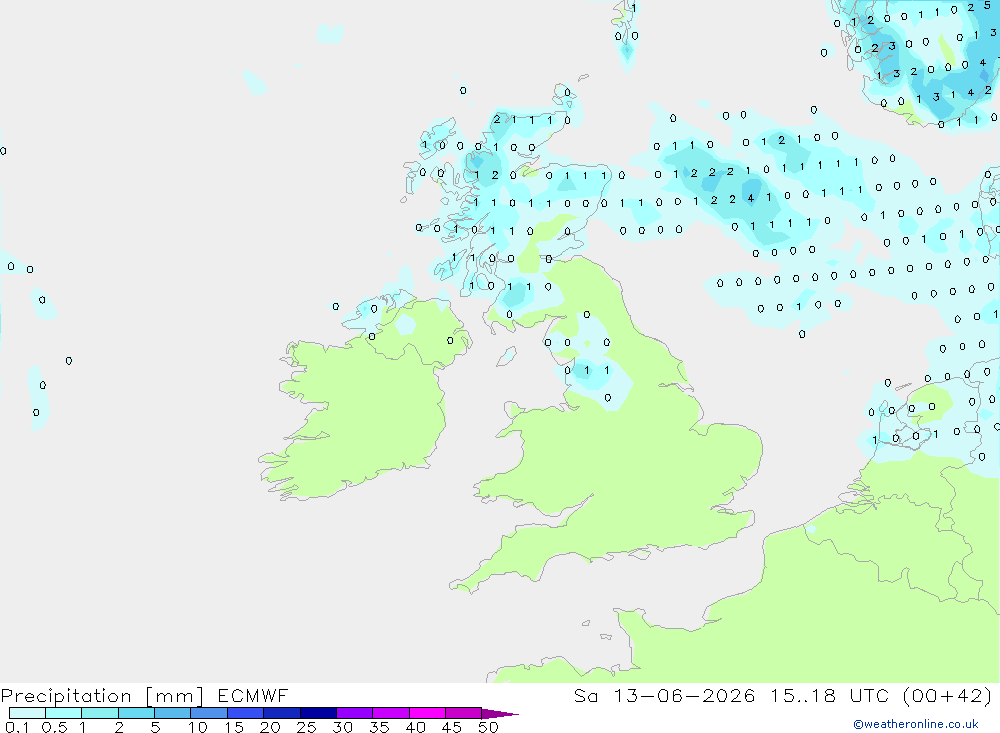This screenshot has width=1000, height=733.
Task: Click the legend number '50'
Action: point(488,727)
